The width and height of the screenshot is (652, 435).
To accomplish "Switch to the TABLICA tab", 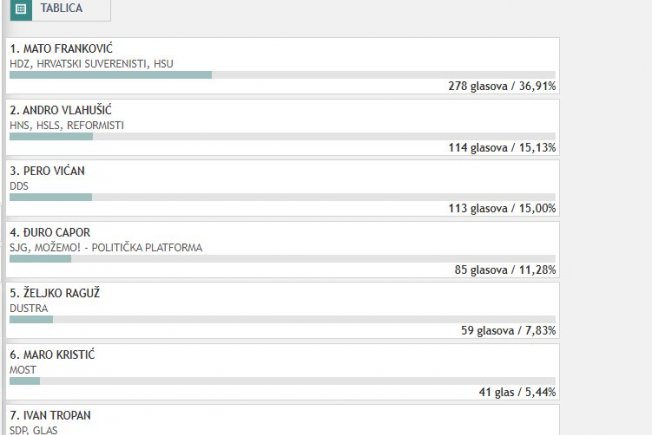I will (60, 9).
